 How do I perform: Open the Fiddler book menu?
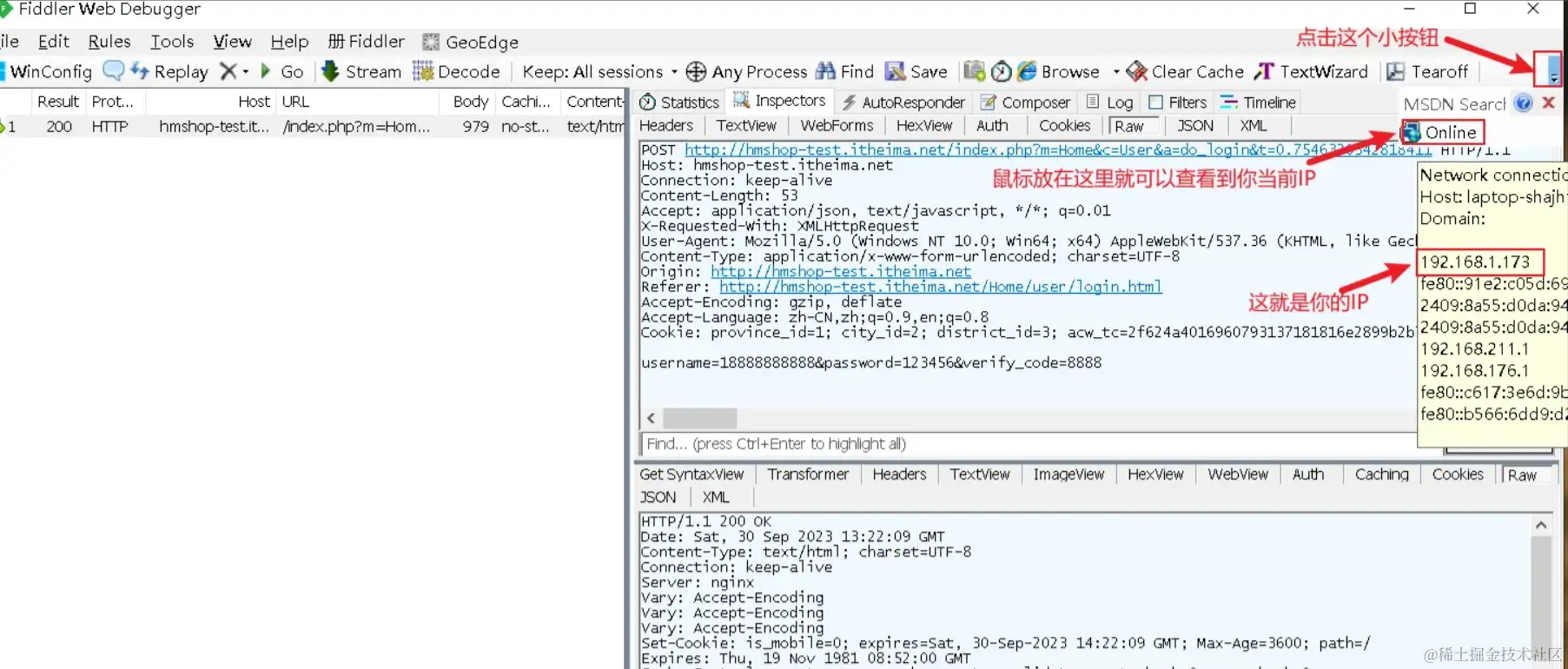click(x=366, y=41)
